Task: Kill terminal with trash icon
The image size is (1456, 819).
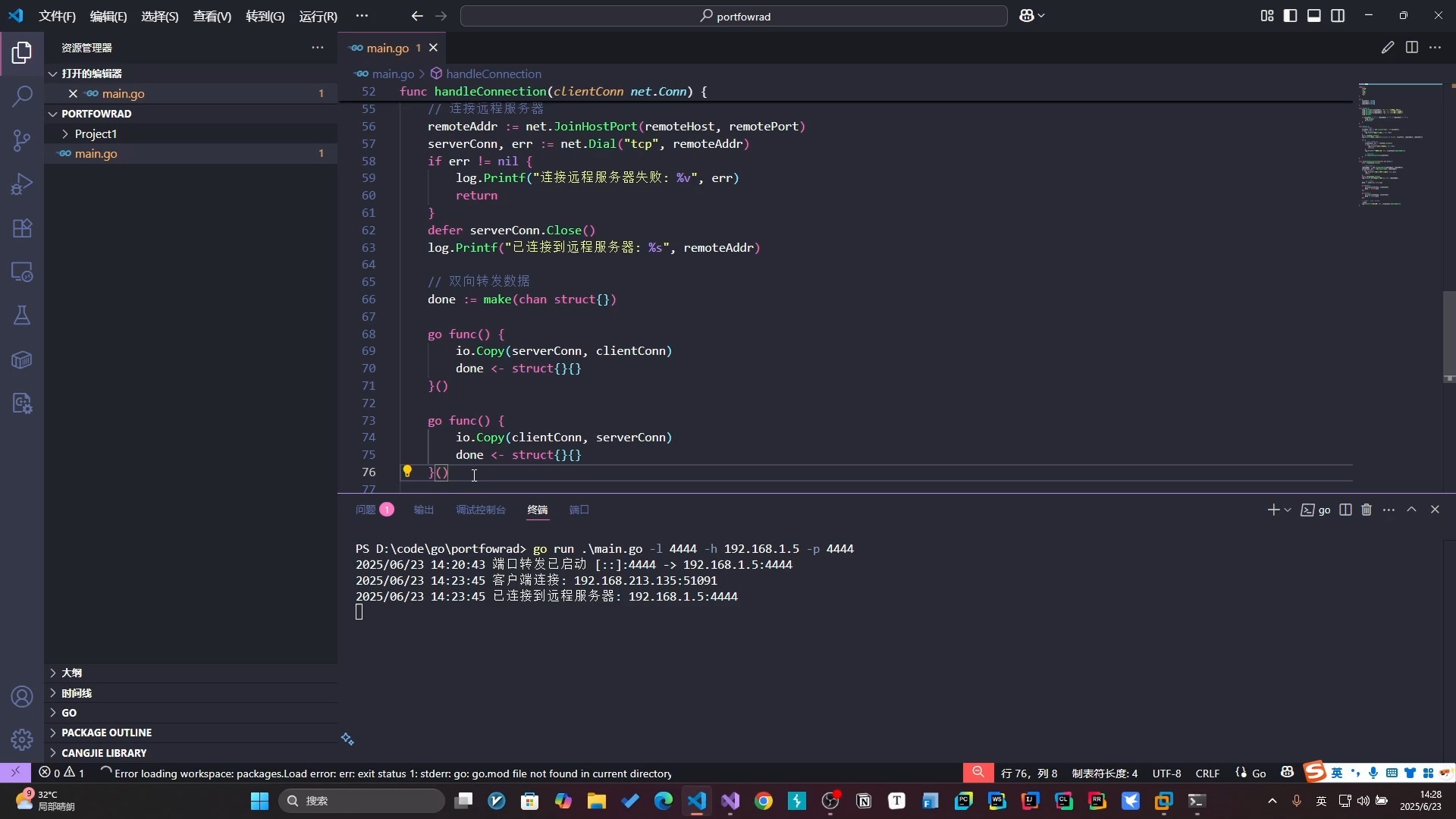Action: (x=1367, y=510)
